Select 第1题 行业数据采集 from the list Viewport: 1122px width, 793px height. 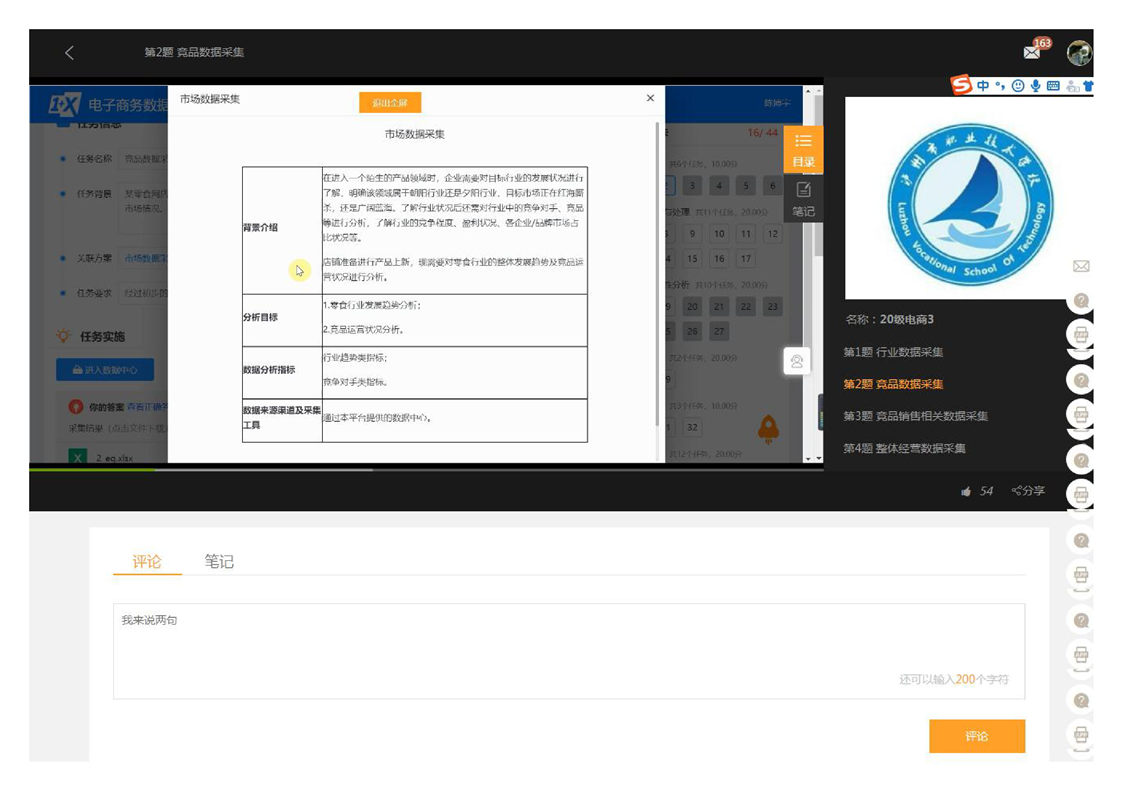[x=893, y=352]
